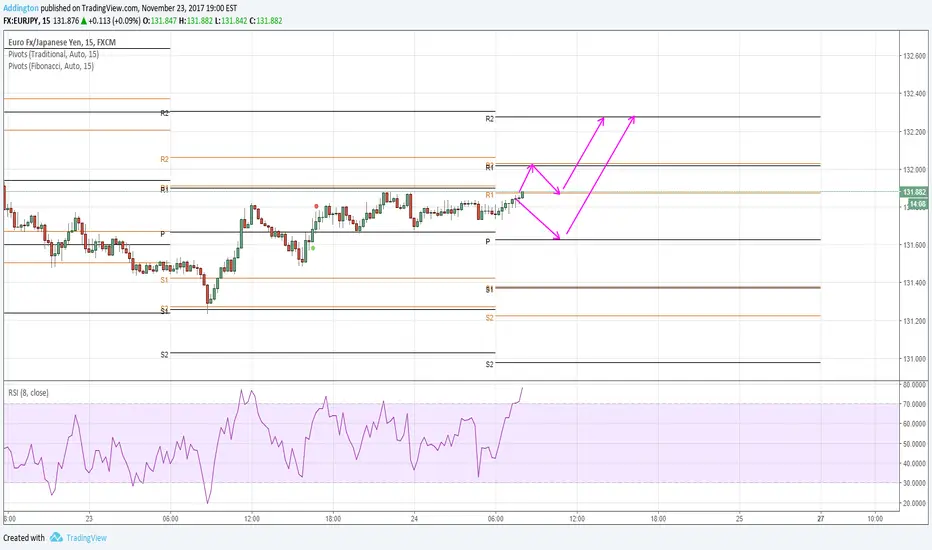Click the 132.600 price axis label
Image resolution: width=932 pixels, height=550 pixels.
click(914, 56)
